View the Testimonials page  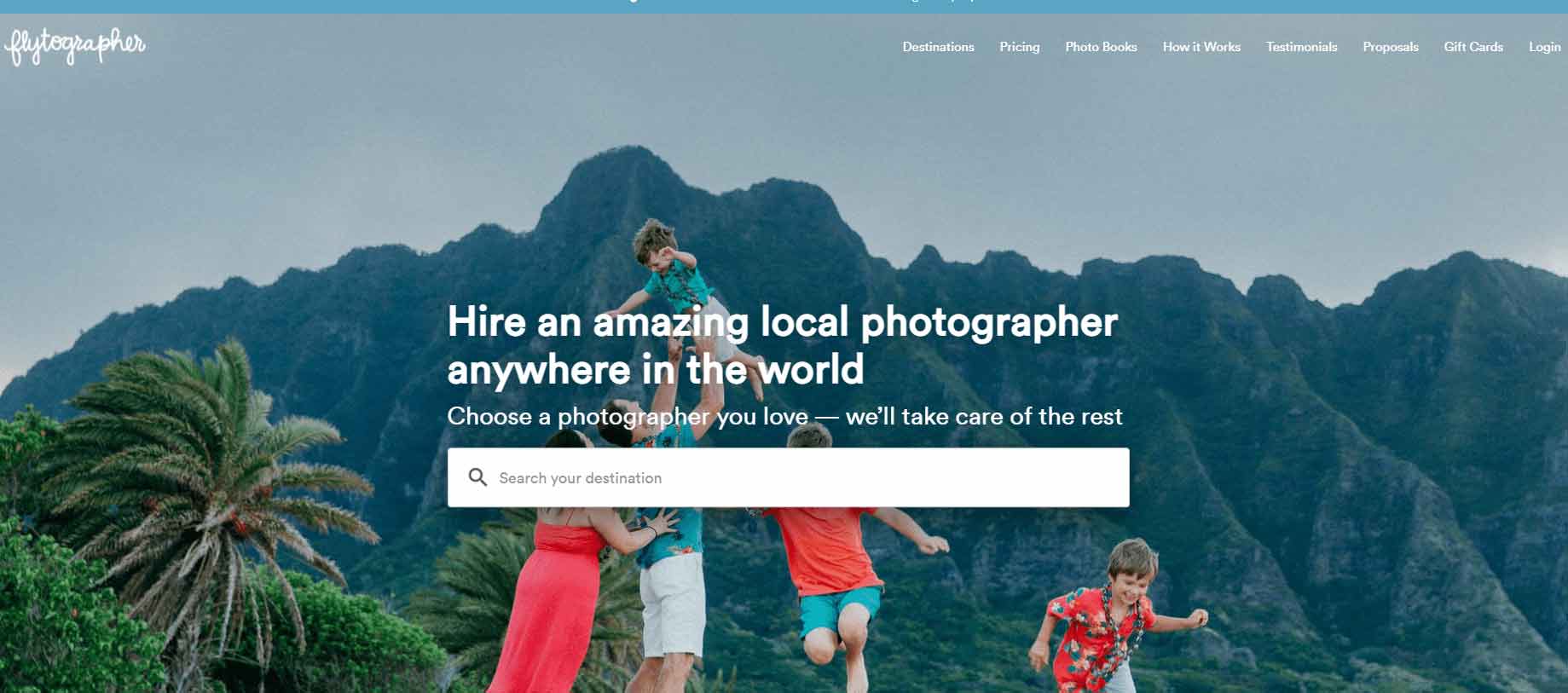(x=1301, y=47)
